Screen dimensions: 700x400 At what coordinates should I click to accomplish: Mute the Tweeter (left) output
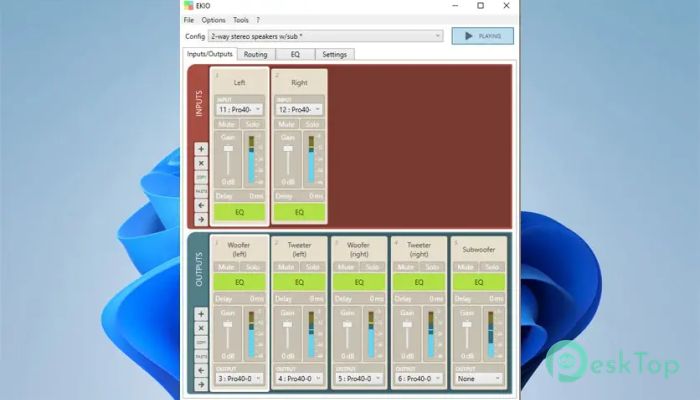[x=286, y=267]
